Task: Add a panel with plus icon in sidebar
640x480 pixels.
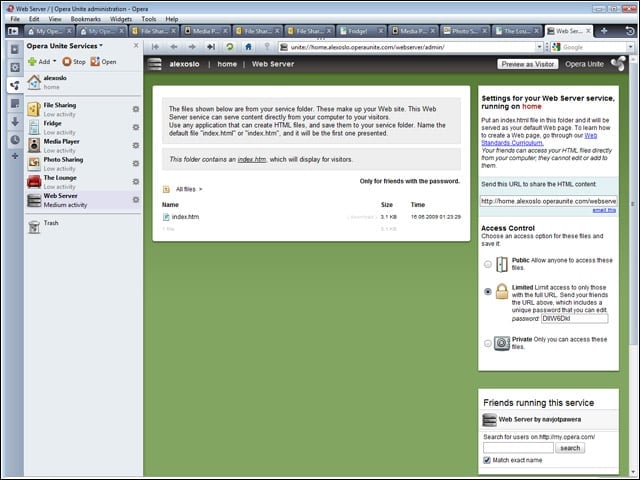Action: [x=15, y=156]
